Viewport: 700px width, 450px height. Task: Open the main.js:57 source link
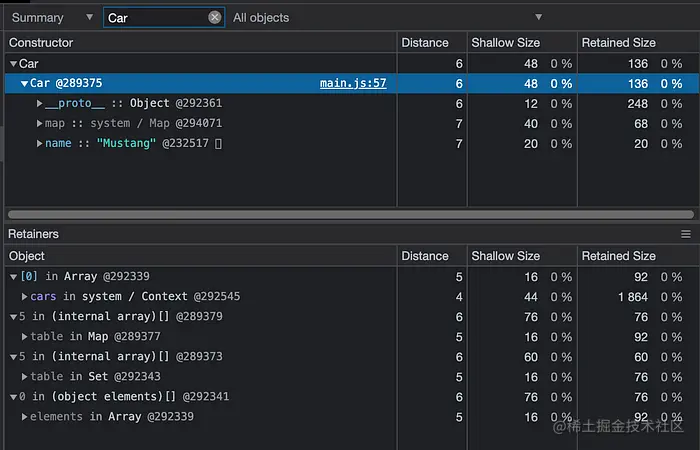pyautogui.click(x=353, y=84)
